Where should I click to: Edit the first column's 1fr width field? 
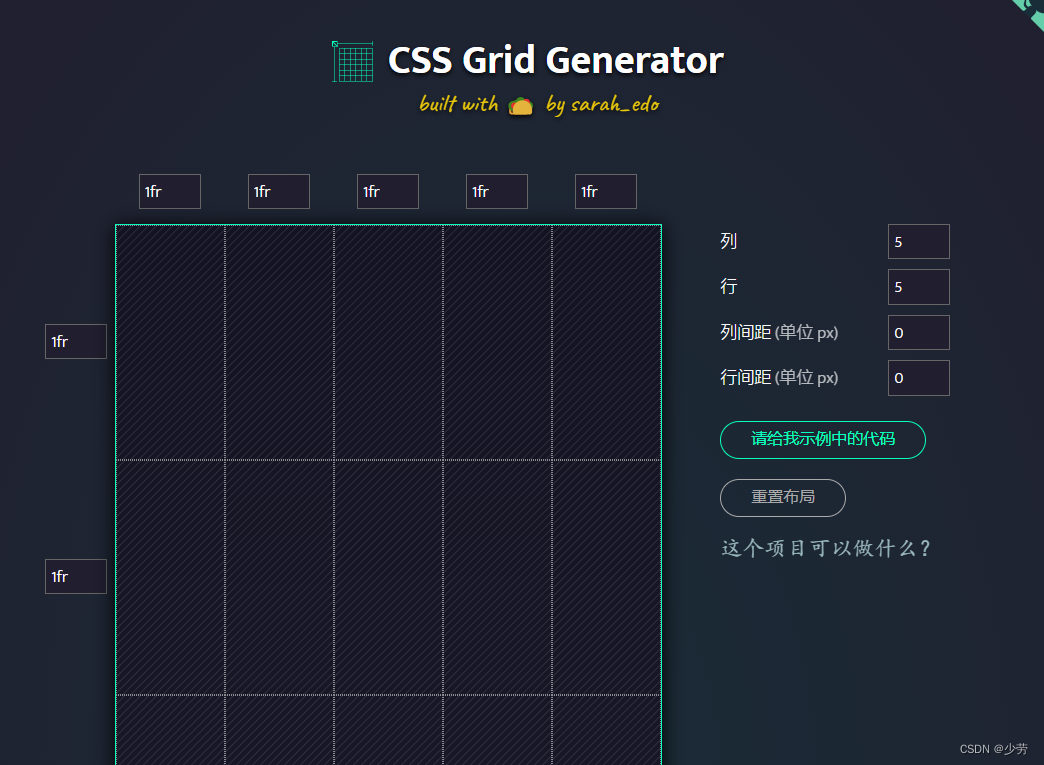click(x=170, y=192)
